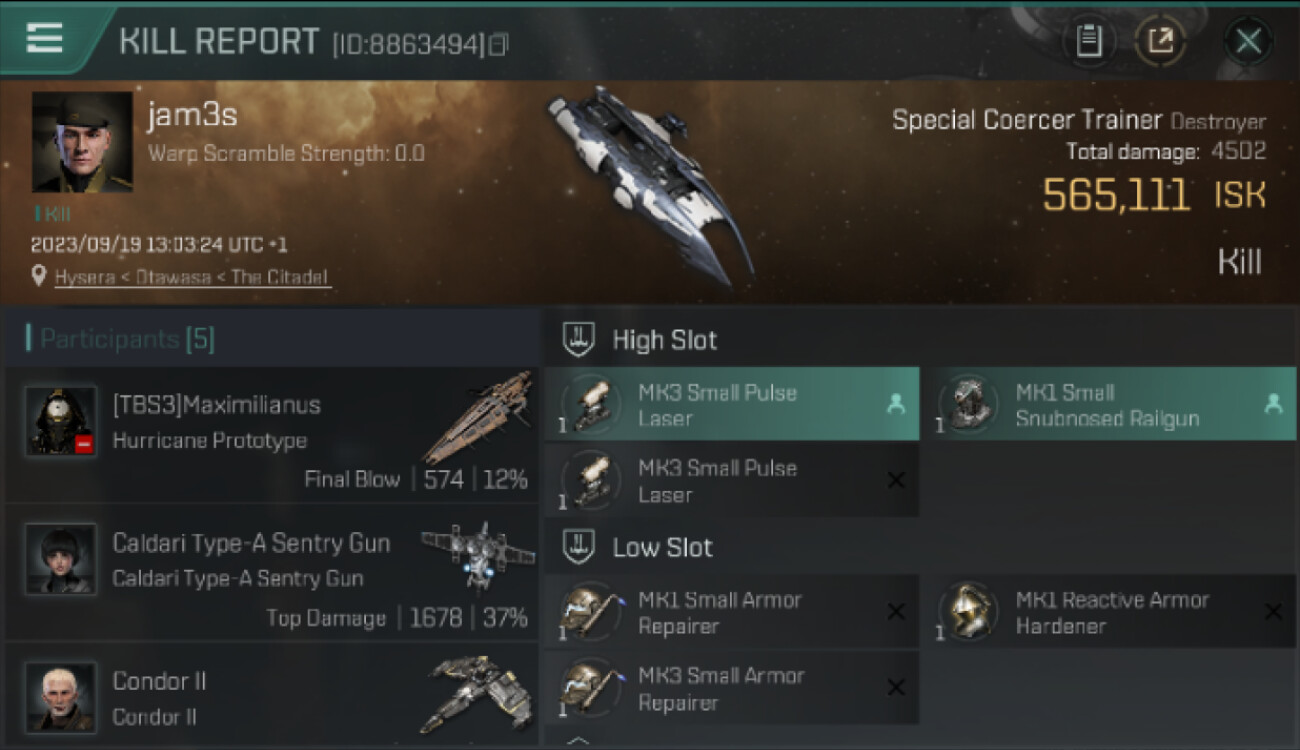Collapse the Low Slot section
Image resolution: width=1300 pixels, height=750 pixels.
click(x=578, y=547)
